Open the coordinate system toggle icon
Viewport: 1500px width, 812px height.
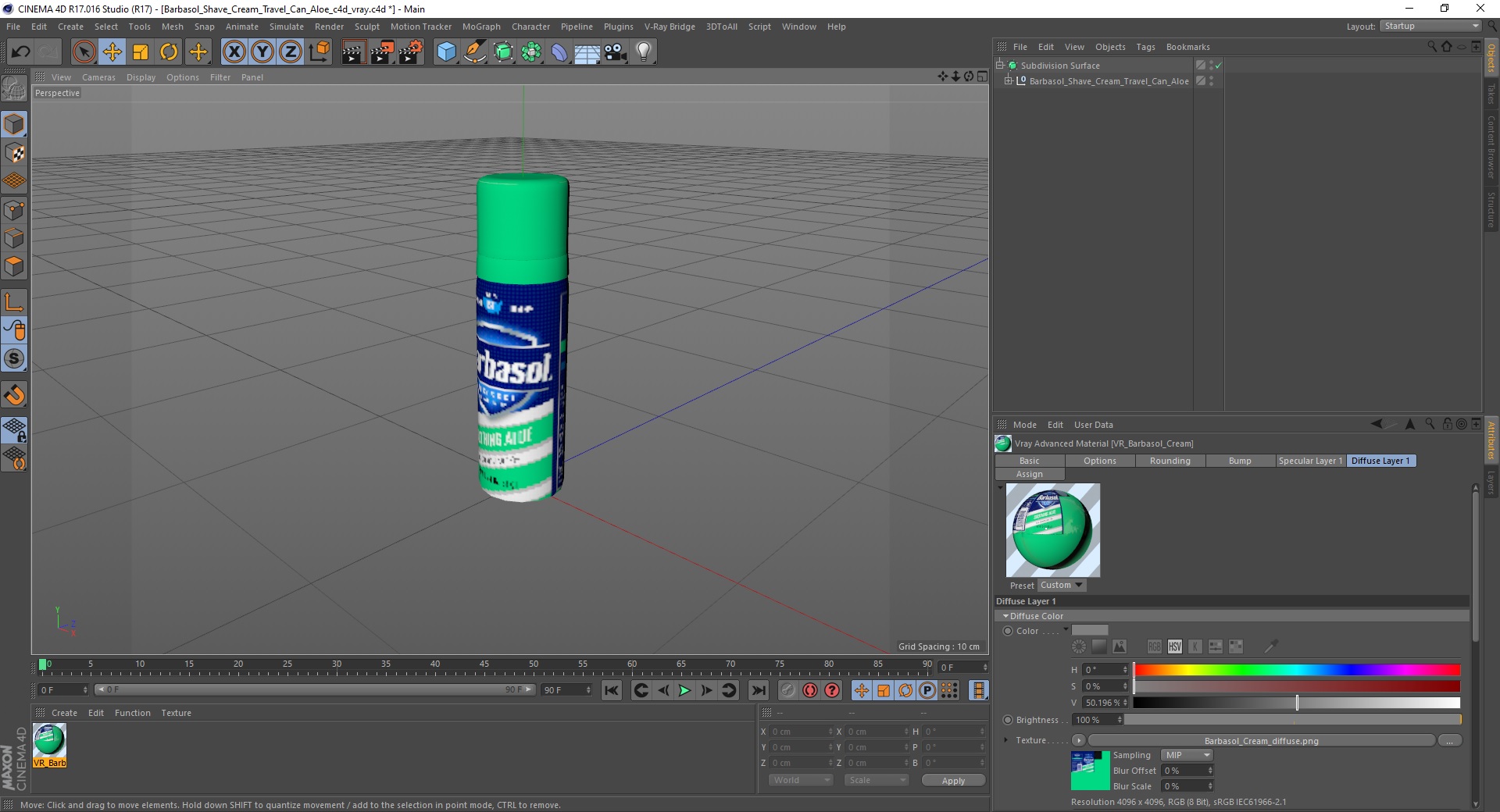tap(319, 52)
